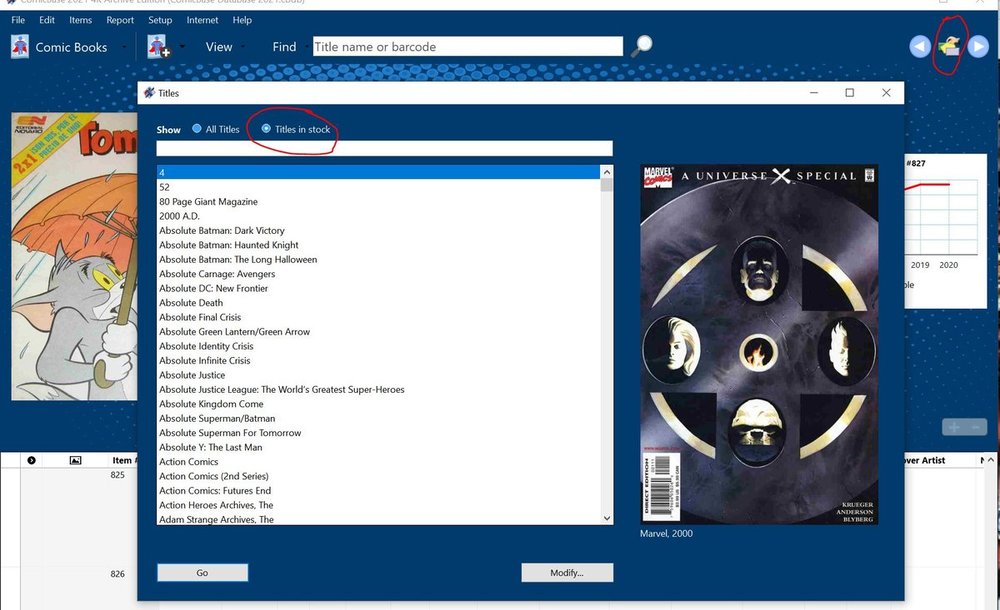Open the title browser folder icon
This screenshot has width=1000, height=610.
coord(948,46)
